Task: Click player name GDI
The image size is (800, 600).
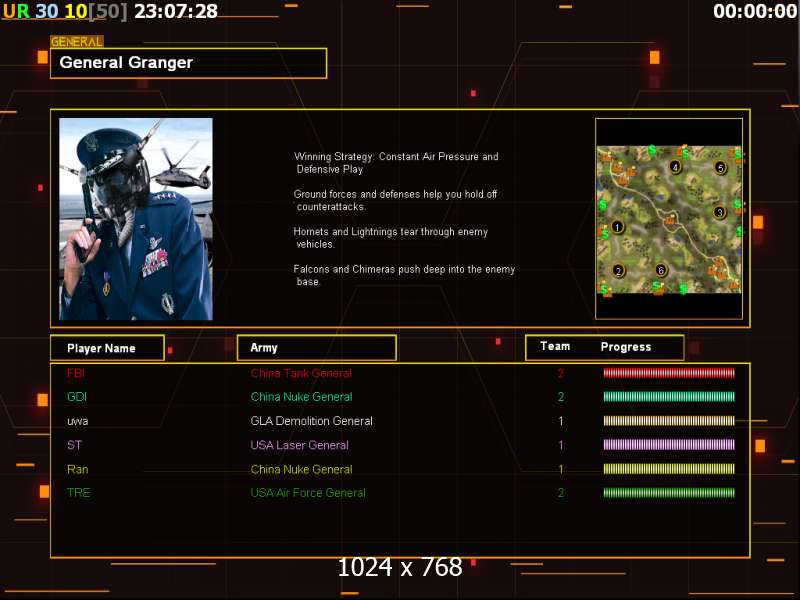Action: (77, 397)
